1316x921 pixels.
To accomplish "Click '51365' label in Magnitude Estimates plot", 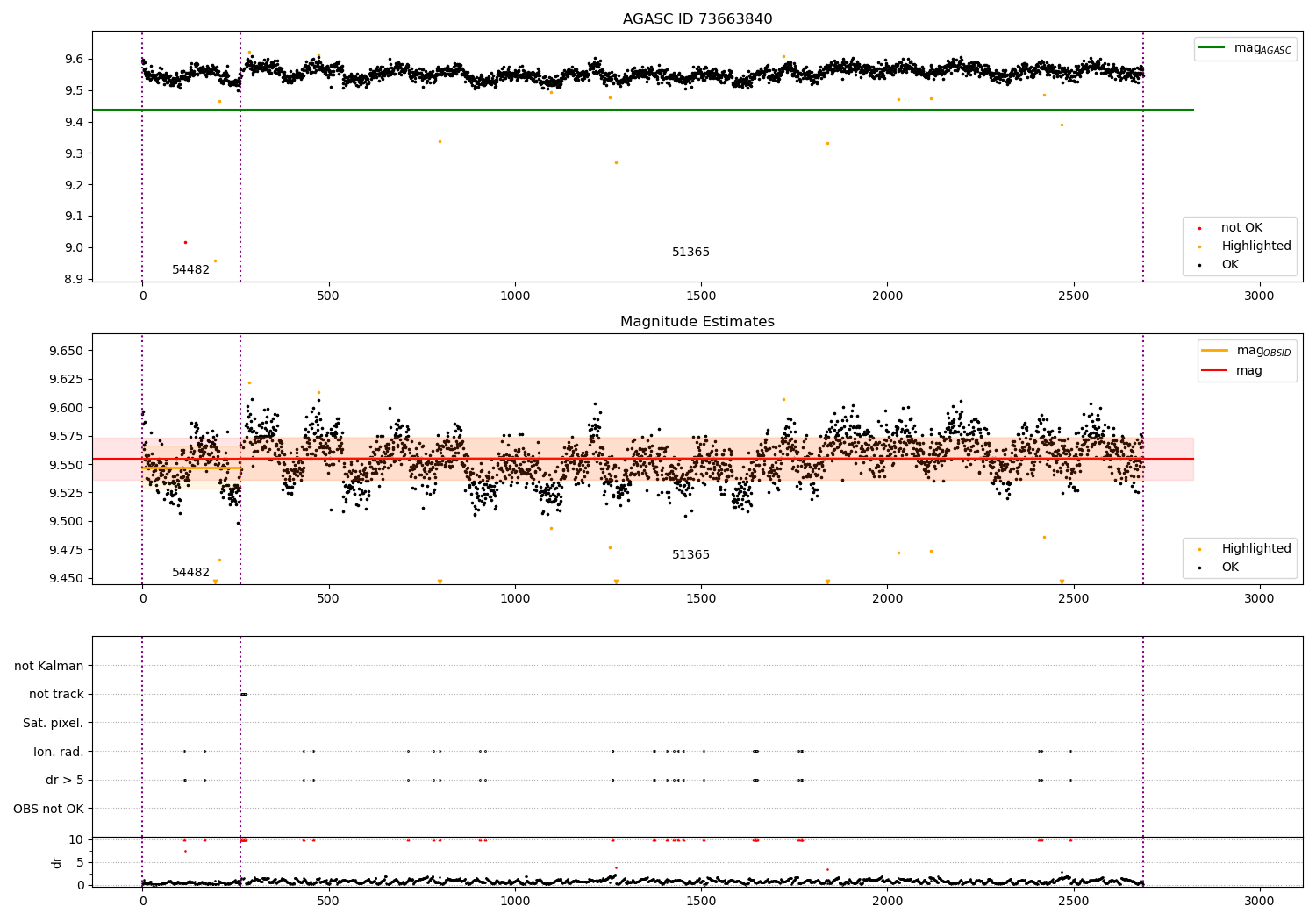I will click(690, 555).
